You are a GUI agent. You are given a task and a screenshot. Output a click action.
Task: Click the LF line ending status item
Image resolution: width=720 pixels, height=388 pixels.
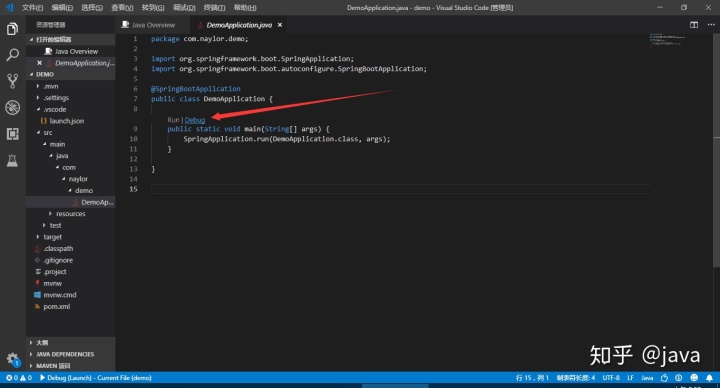pyautogui.click(x=630, y=378)
